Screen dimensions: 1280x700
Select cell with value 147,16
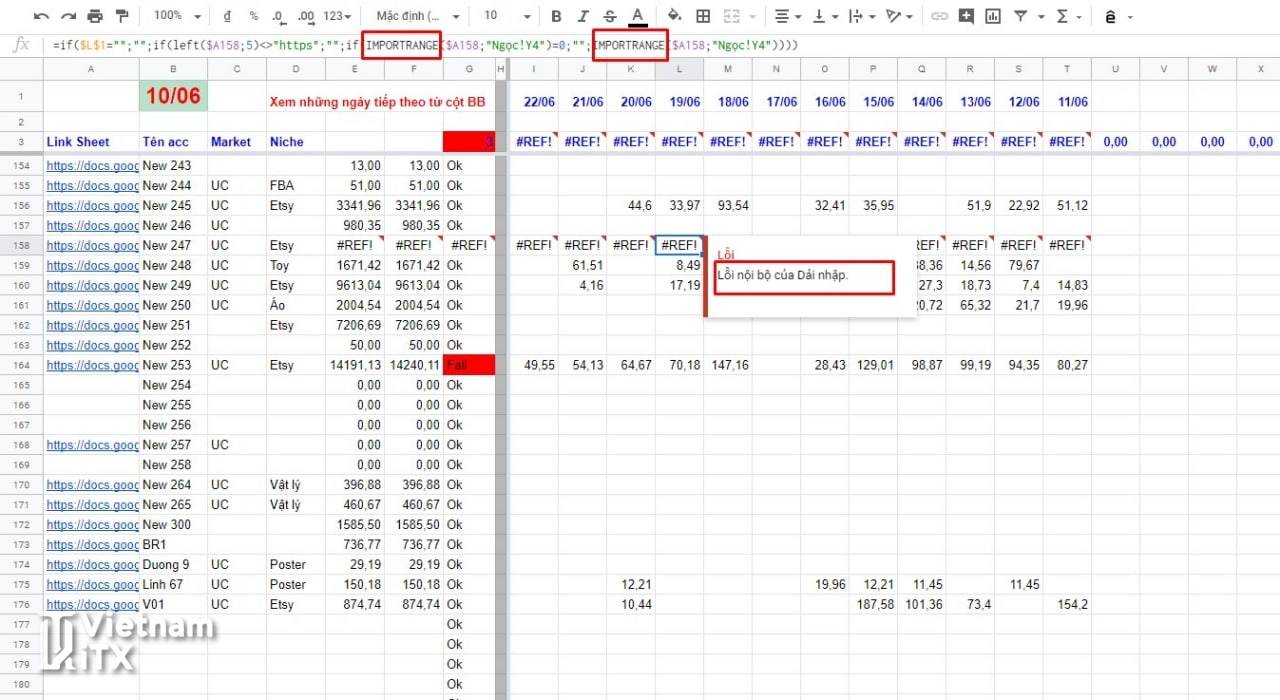click(728, 365)
